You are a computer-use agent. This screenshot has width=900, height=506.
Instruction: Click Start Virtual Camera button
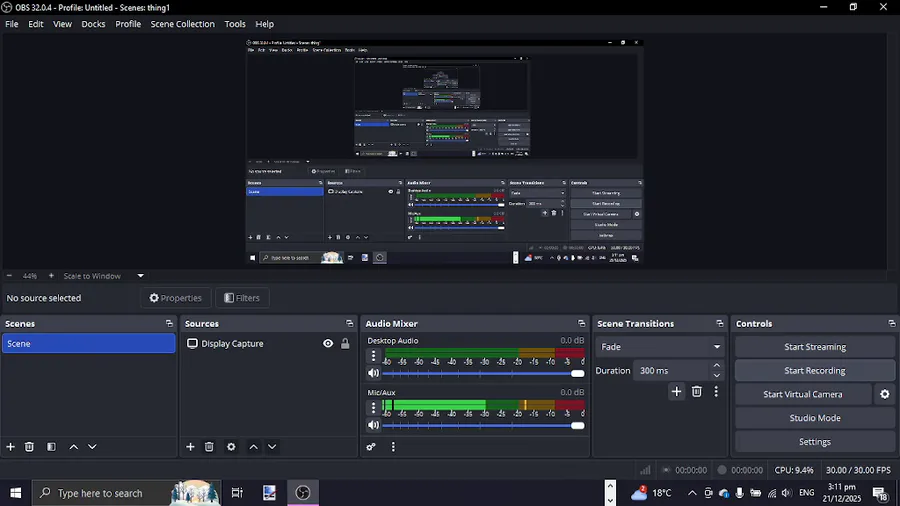(802, 394)
